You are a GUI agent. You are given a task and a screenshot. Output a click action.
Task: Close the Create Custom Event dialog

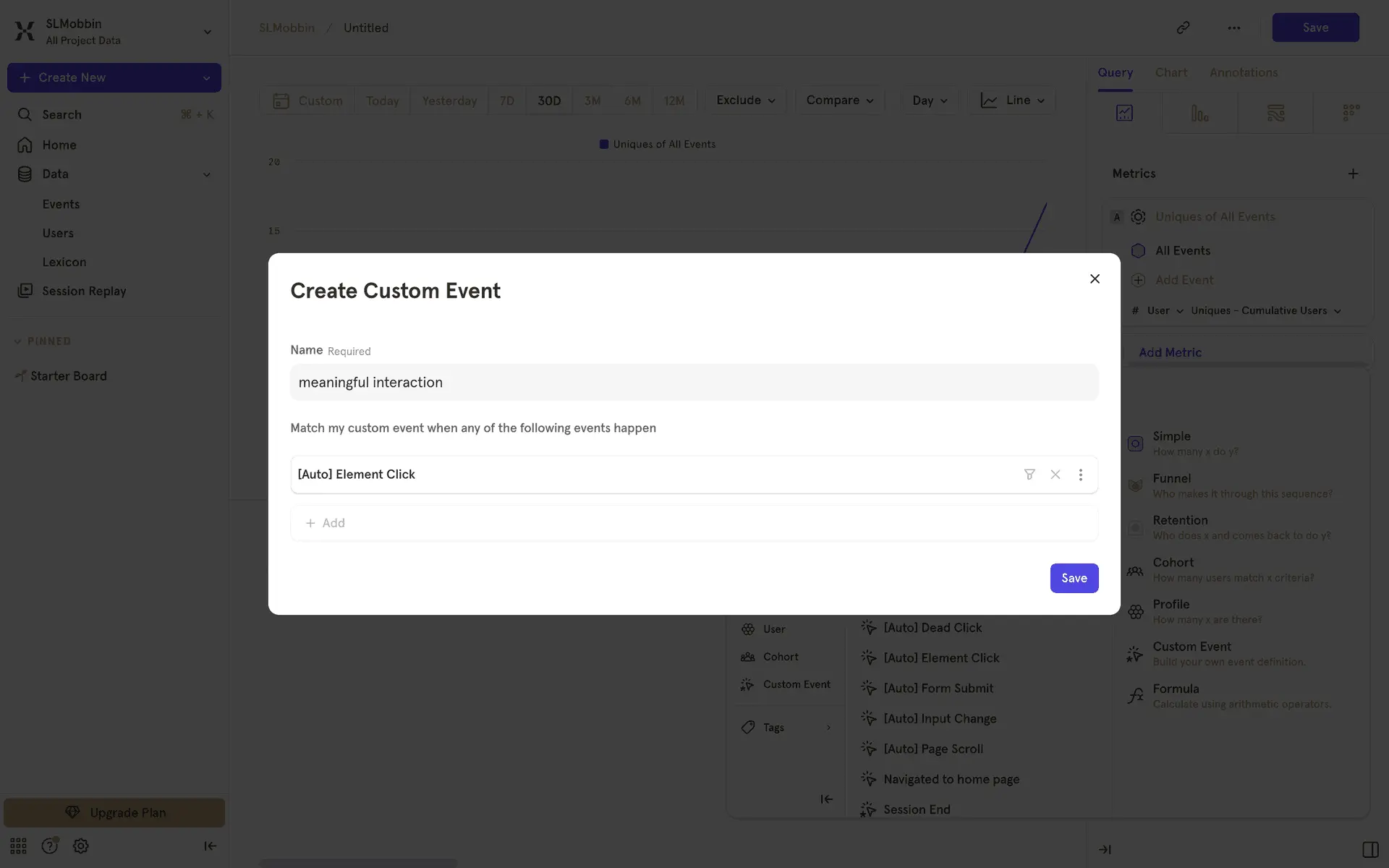coord(1095,279)
